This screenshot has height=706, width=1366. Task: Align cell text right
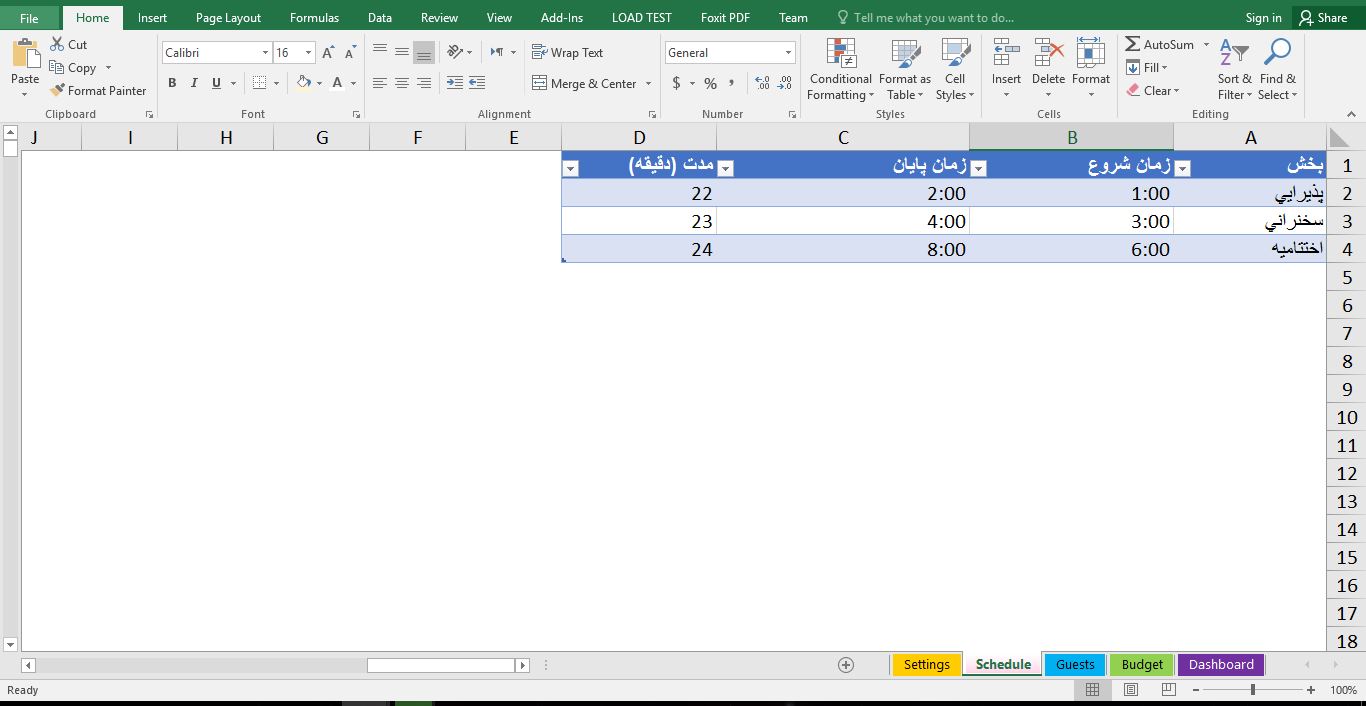(424, 83)
